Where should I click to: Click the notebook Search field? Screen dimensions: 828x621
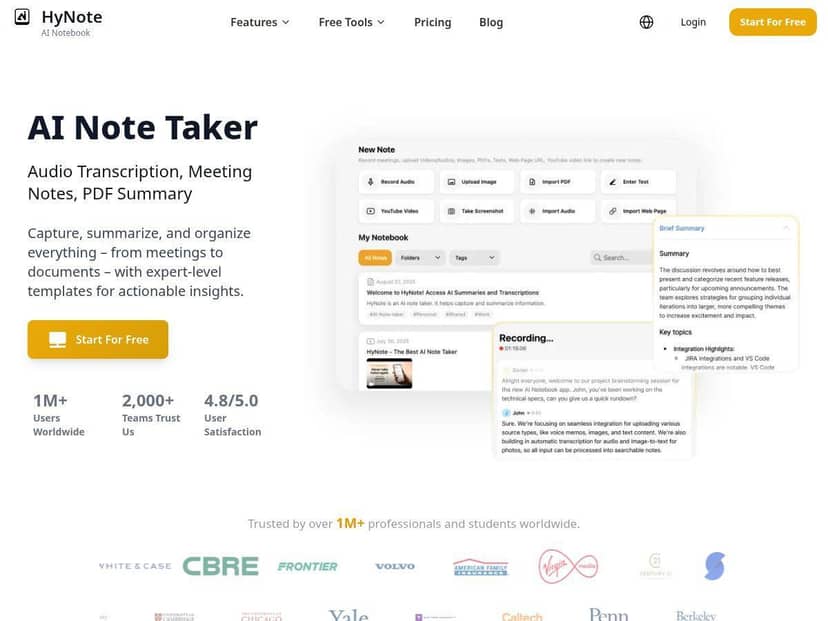623,258
